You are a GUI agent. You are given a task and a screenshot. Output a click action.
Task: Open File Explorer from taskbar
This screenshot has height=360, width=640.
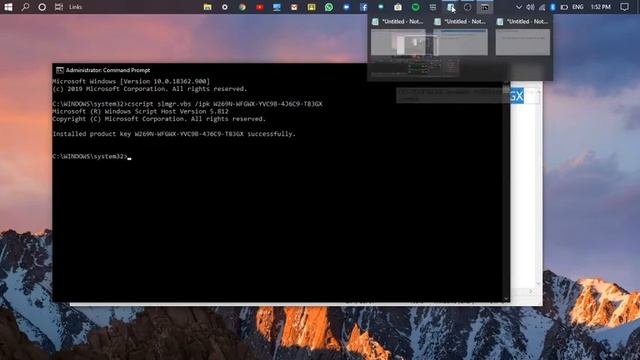(207, 7)
